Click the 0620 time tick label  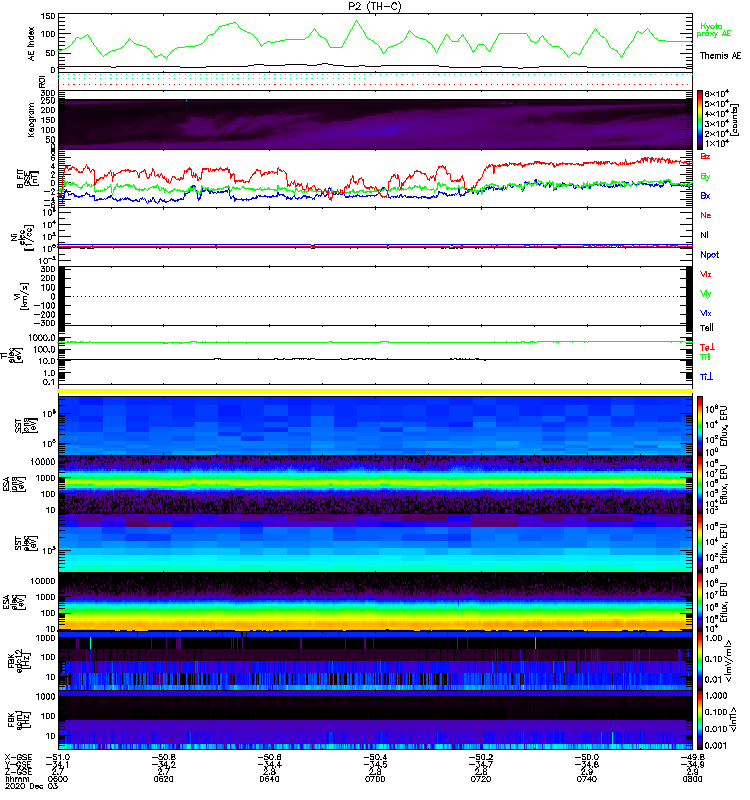pos(163,779)
